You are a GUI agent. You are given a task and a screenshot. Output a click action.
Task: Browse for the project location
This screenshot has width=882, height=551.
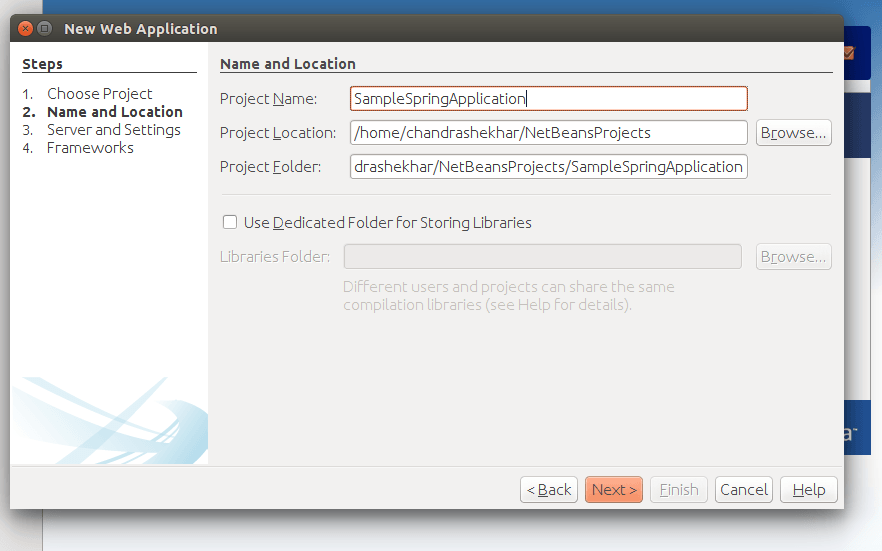793,133
